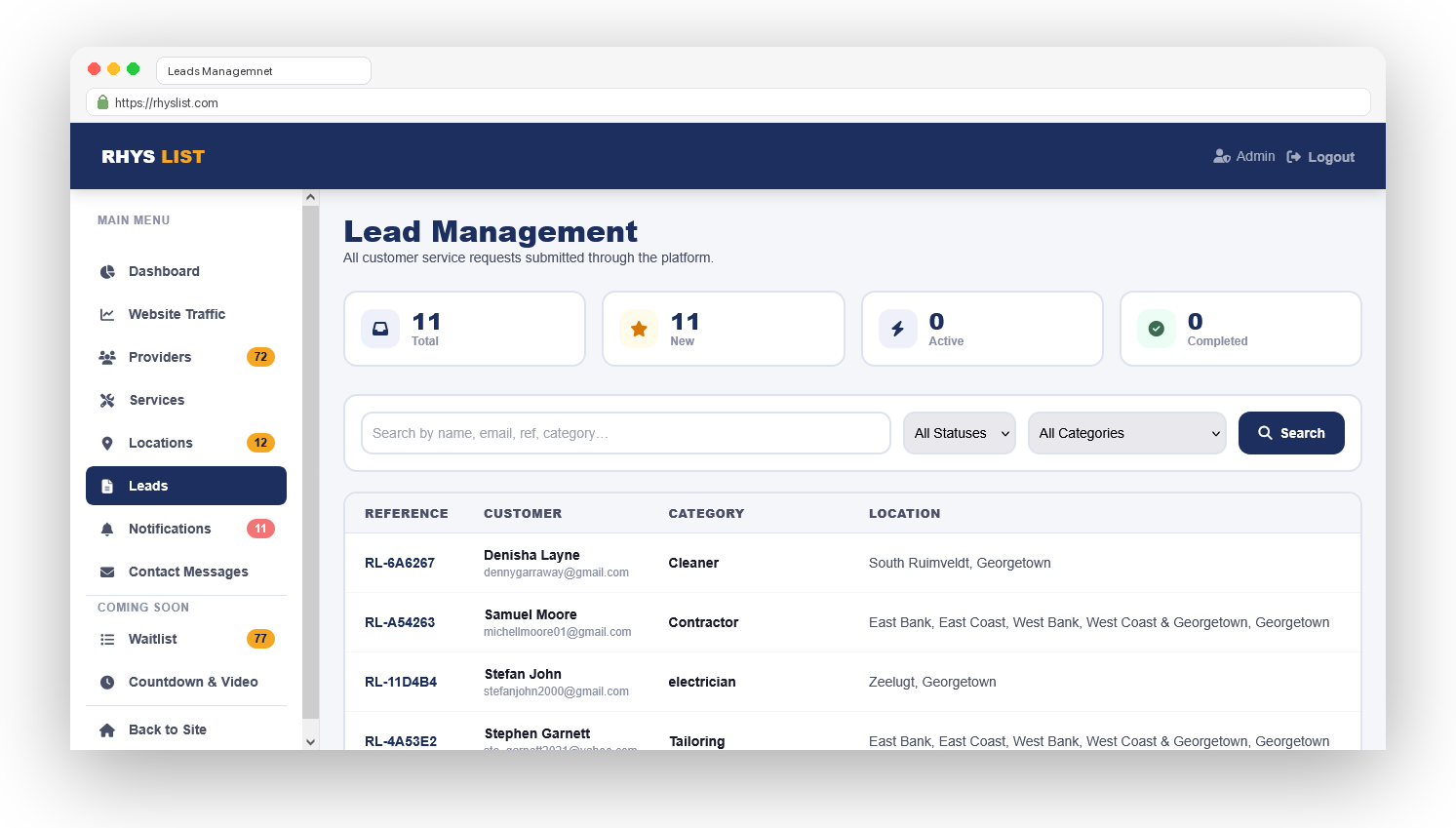
Task: Click the Locations pin icon
Action: click(x=107, y=444)
